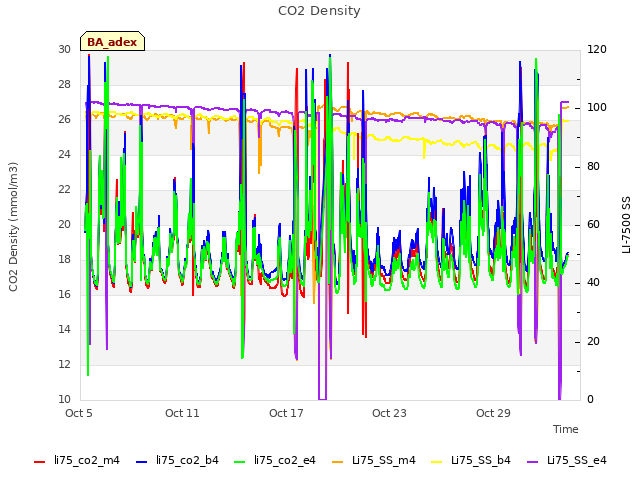Click the Oct 11 x-axis label

182,413
